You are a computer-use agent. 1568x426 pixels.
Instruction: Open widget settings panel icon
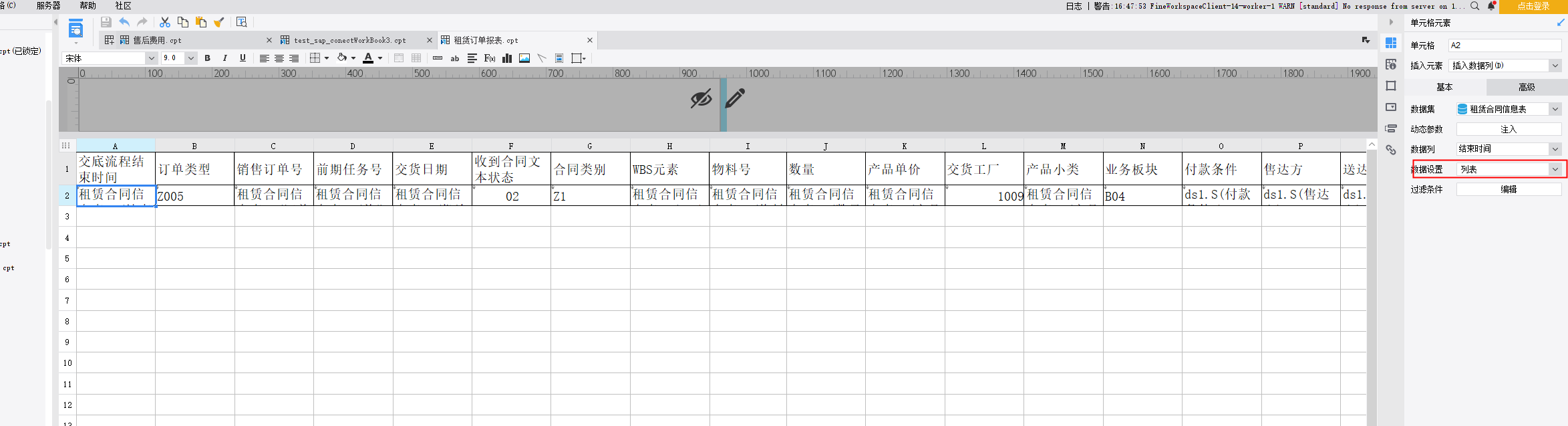(x=1391, y=107)
